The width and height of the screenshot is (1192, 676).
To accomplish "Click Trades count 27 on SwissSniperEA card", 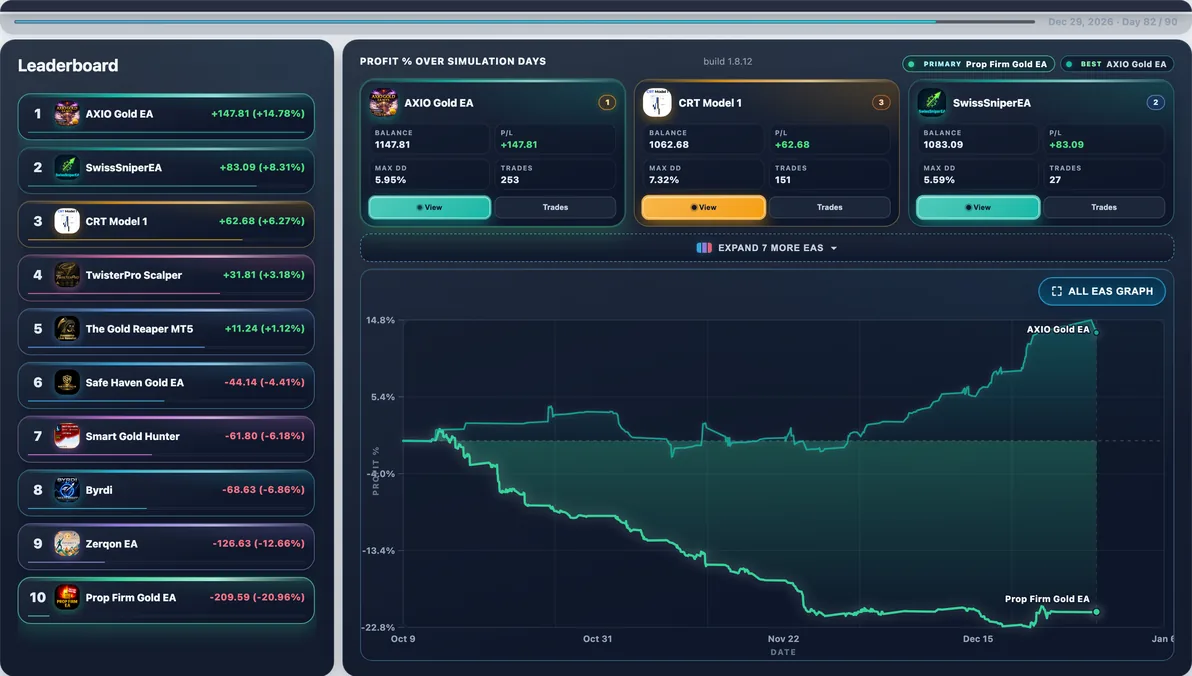I will pyautogui.click(x=1055, y=180).
